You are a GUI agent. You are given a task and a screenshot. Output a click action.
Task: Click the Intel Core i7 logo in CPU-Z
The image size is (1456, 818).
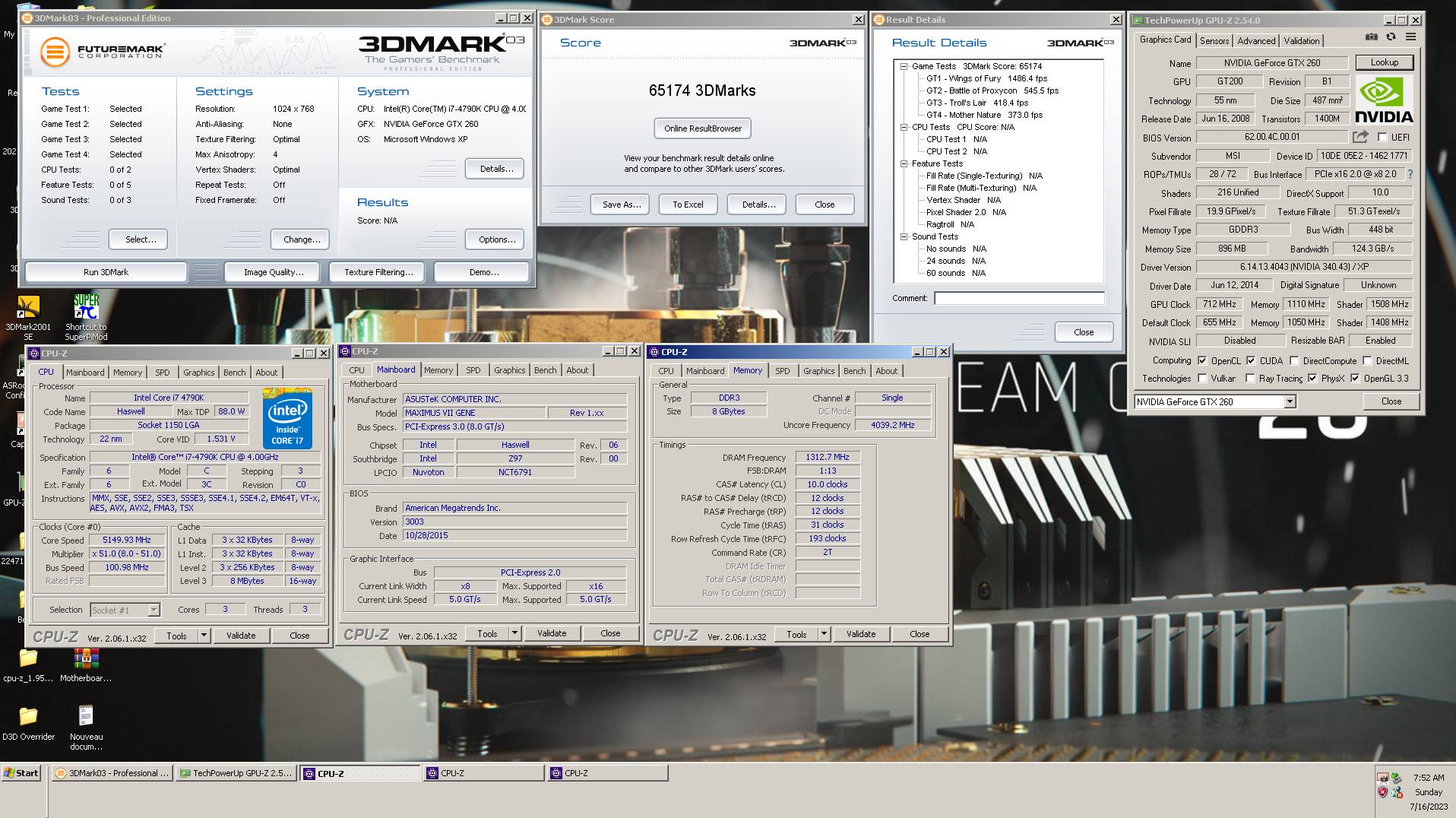tap(288, 418)
